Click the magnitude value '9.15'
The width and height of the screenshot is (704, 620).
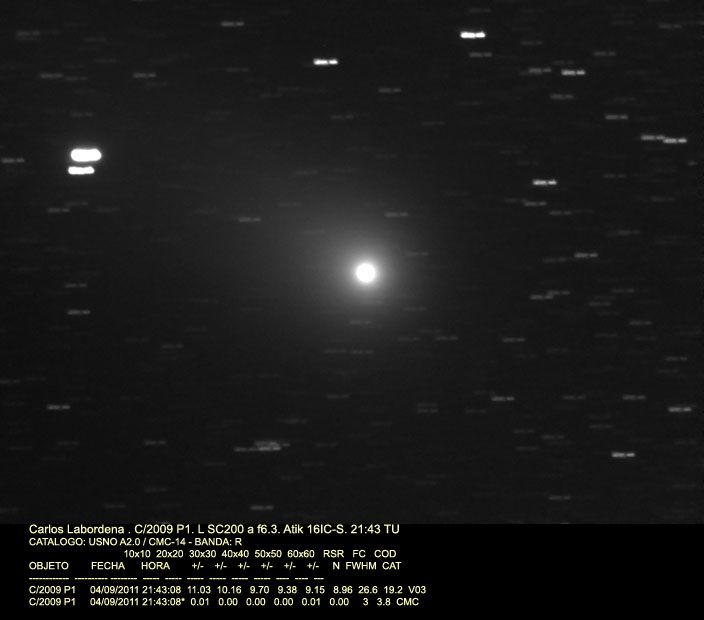pos(315,589)
